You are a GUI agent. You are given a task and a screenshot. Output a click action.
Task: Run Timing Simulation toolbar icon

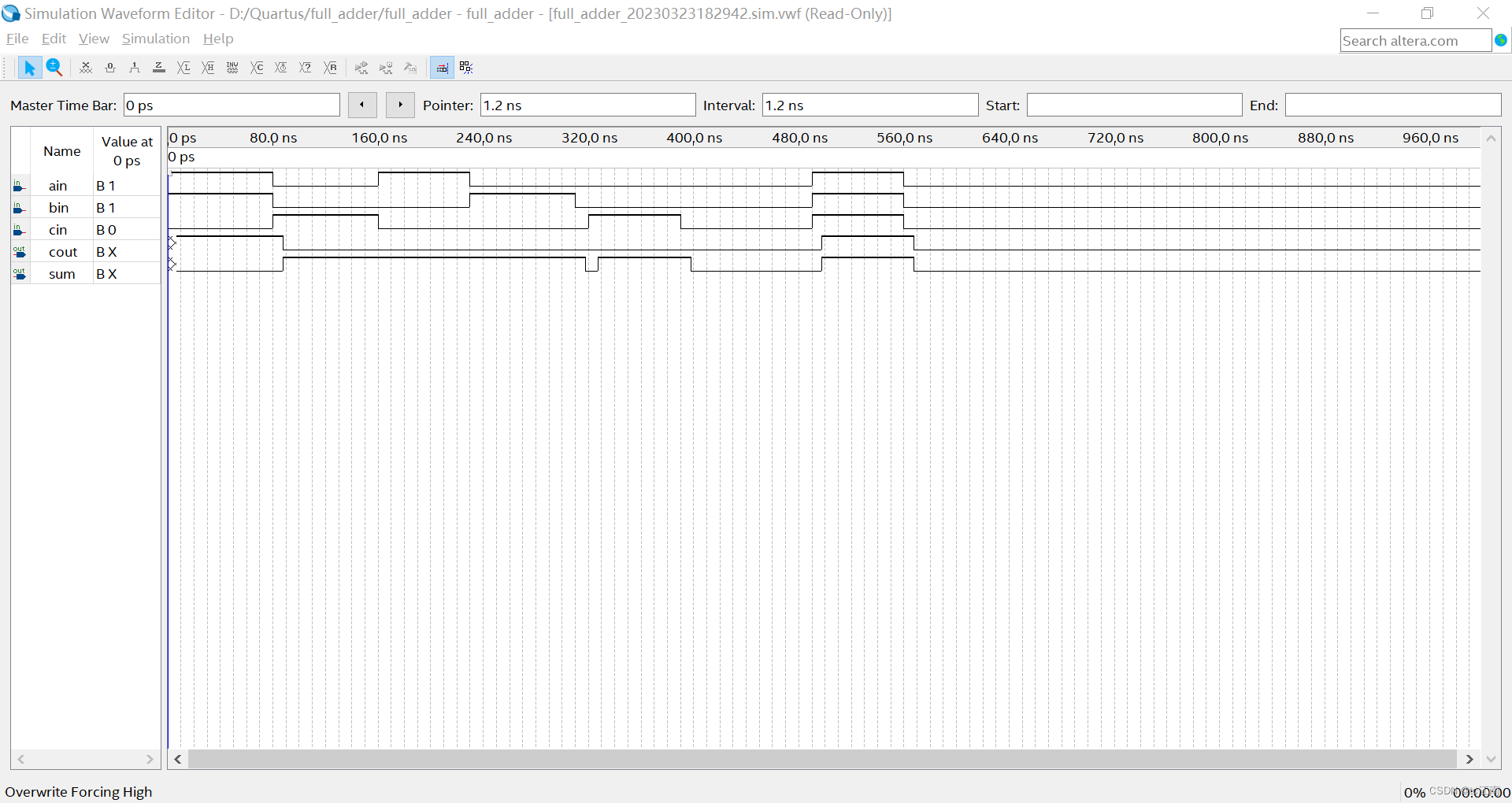pyautogui.click(x=386, y=68)
